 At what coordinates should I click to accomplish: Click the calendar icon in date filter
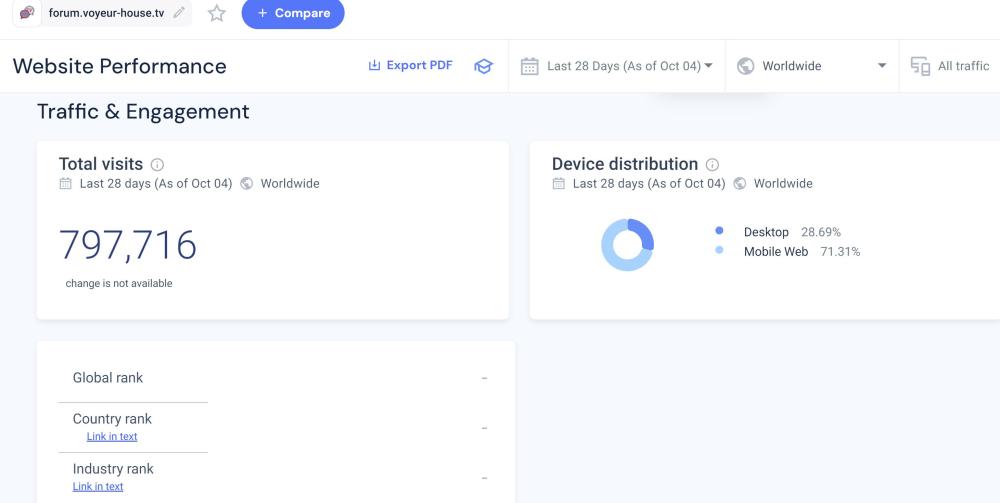click(x=530, y=66)
